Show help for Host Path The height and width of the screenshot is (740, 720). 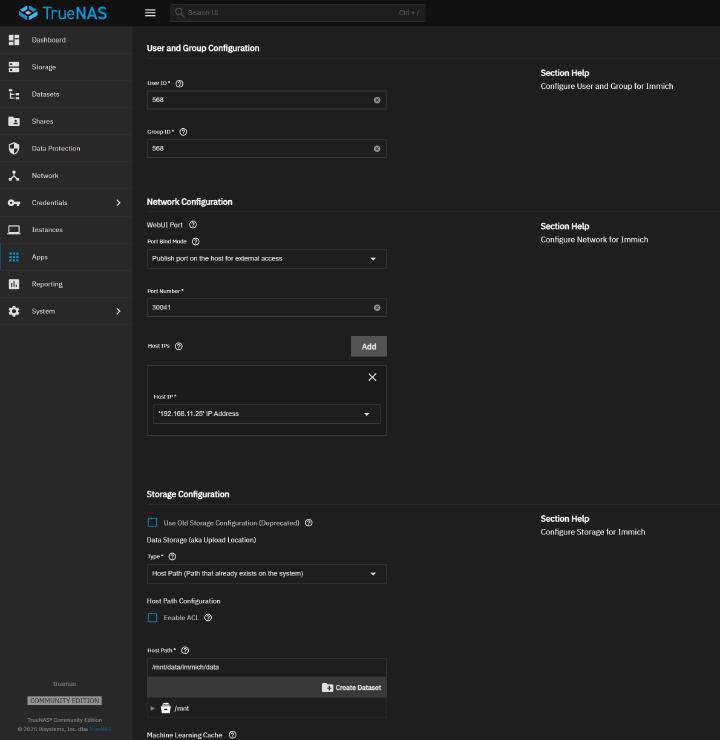(x=185, y=650)
